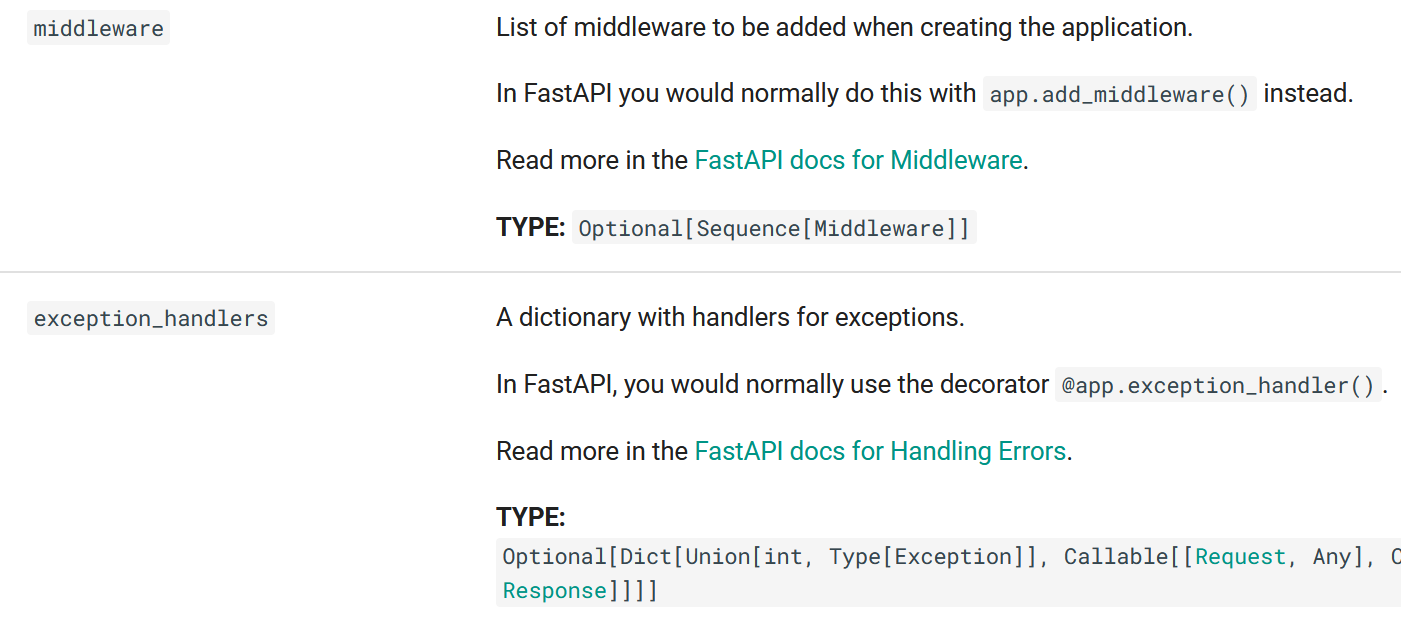The width and height of the screenshot is (1403, 623).
Task: Click the app.add_middleware() inline code
Action: tap(1120, 95)
